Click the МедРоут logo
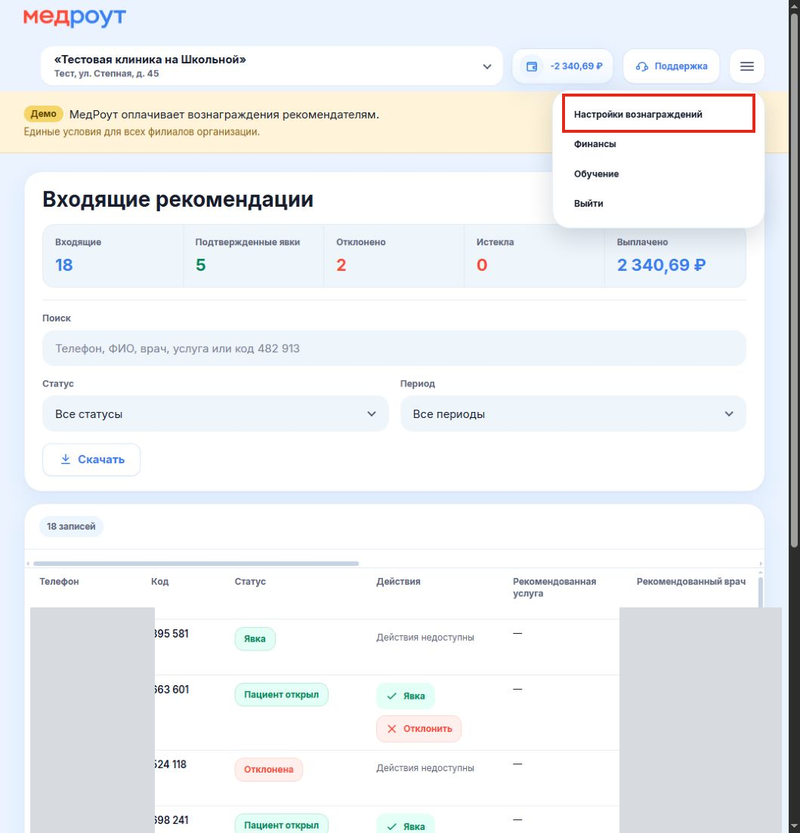The width and height of the screenshot is (800, 833). coord(74,17)
